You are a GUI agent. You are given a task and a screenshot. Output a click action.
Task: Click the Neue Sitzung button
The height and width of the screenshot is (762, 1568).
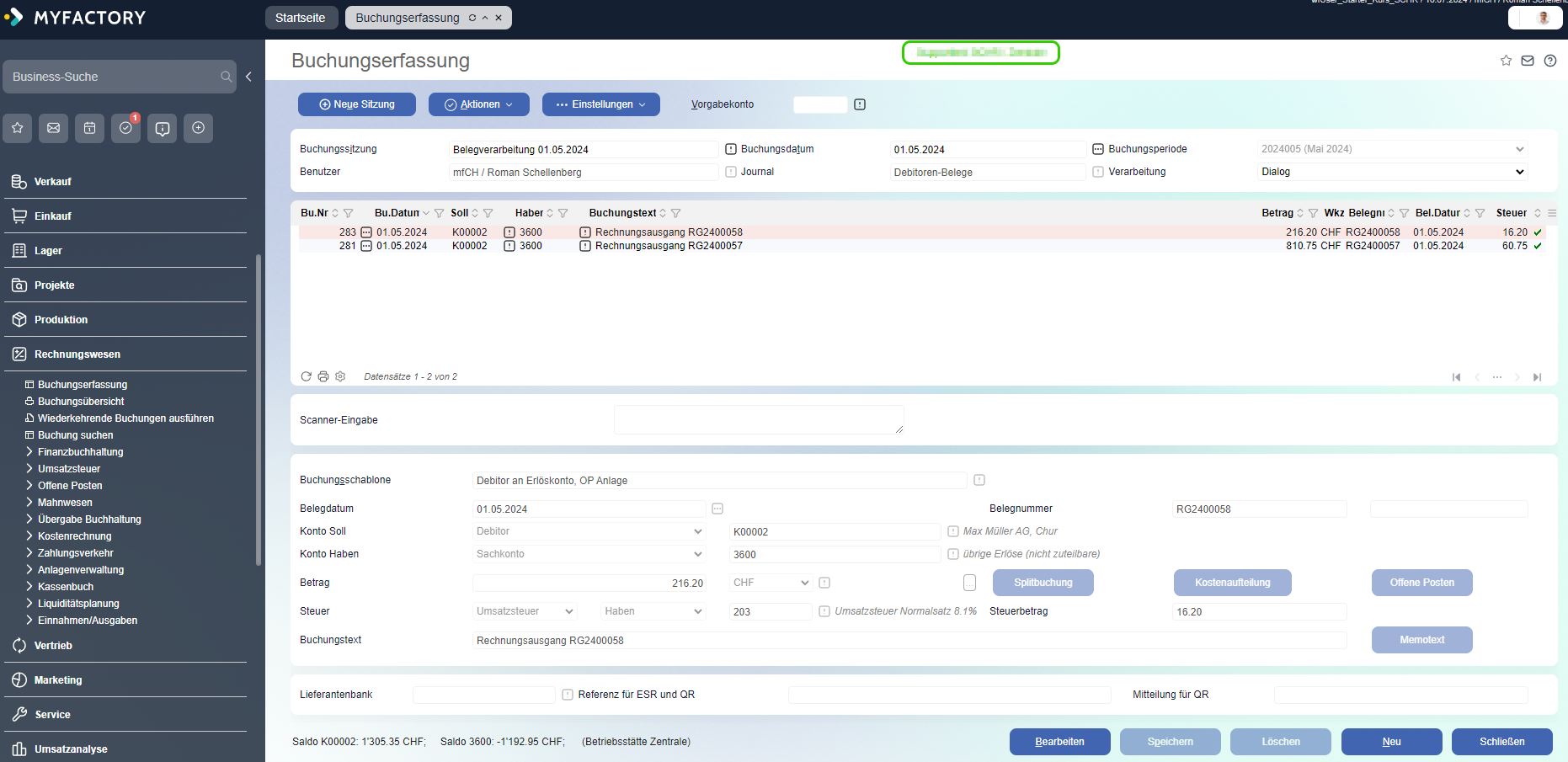tap(357, 104)
